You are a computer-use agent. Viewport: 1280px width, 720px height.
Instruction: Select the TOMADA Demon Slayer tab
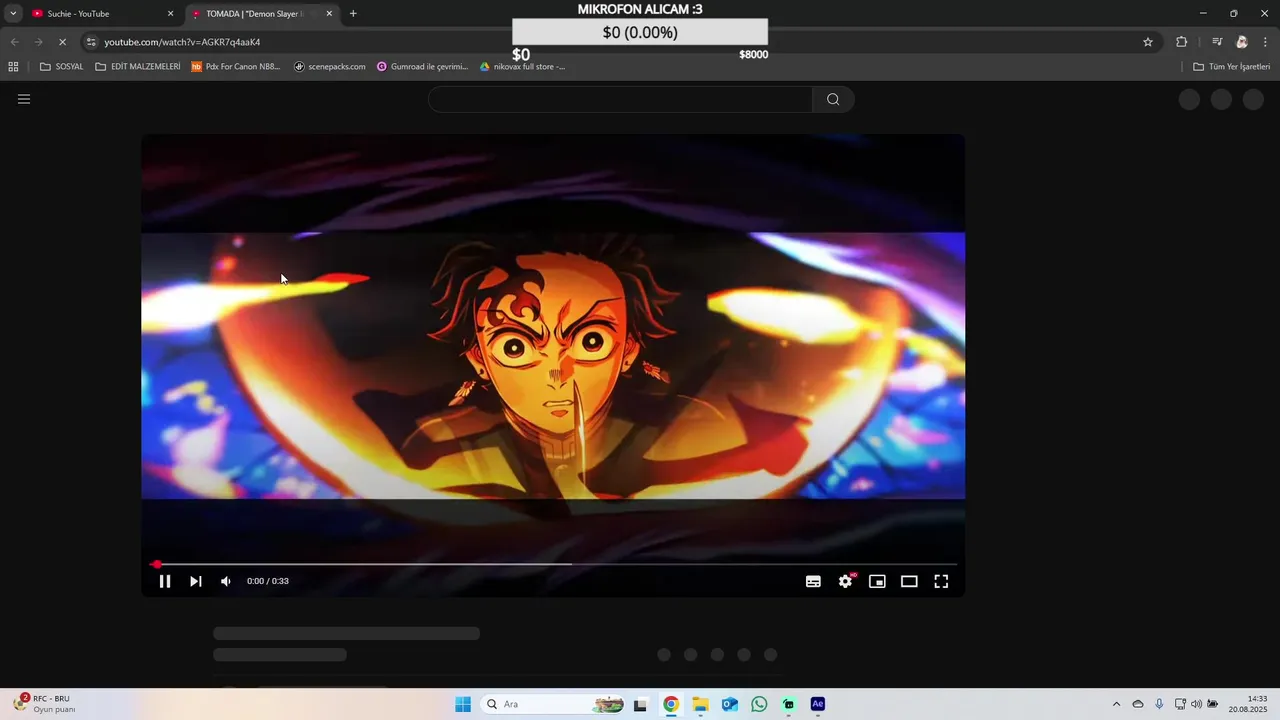point(255,14)
